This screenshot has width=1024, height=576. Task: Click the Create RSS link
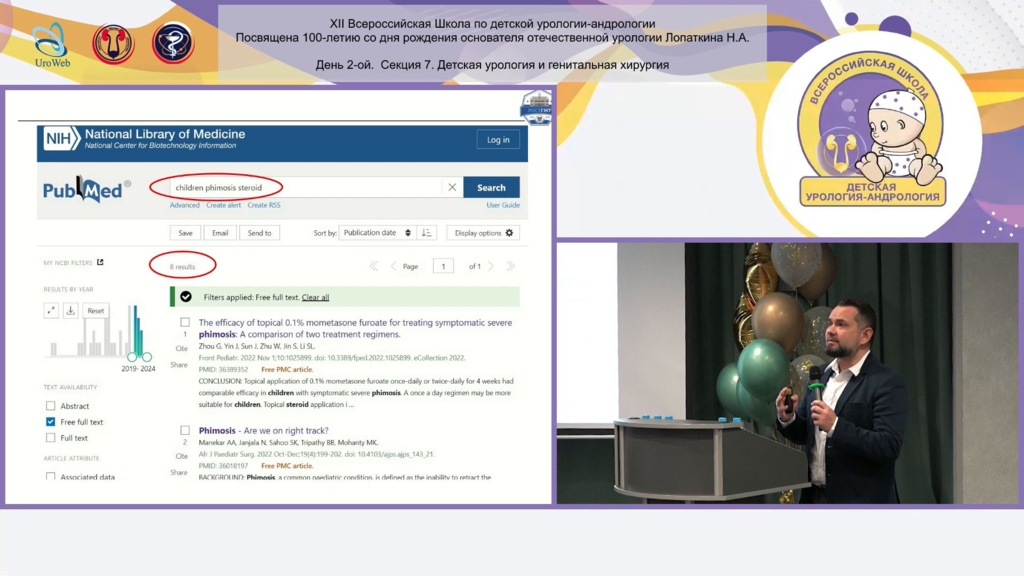(x=264, y=205)
